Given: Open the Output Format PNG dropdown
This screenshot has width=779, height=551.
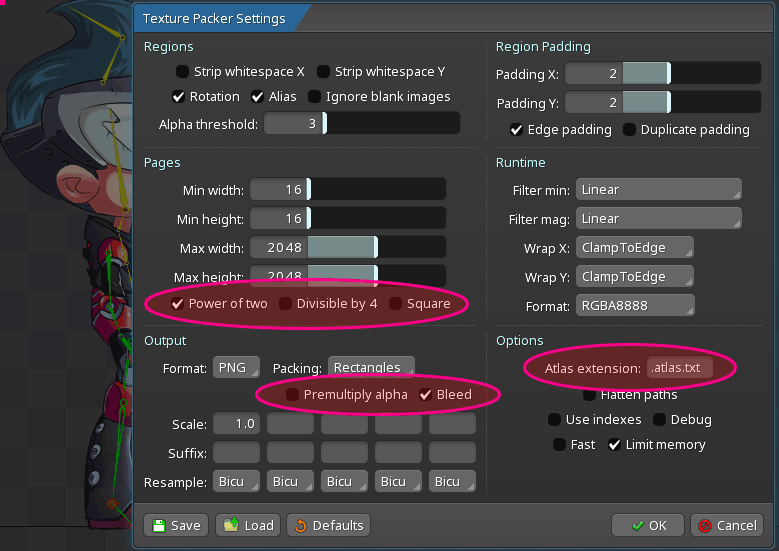Looking at the screenshot, I should 236,367.
